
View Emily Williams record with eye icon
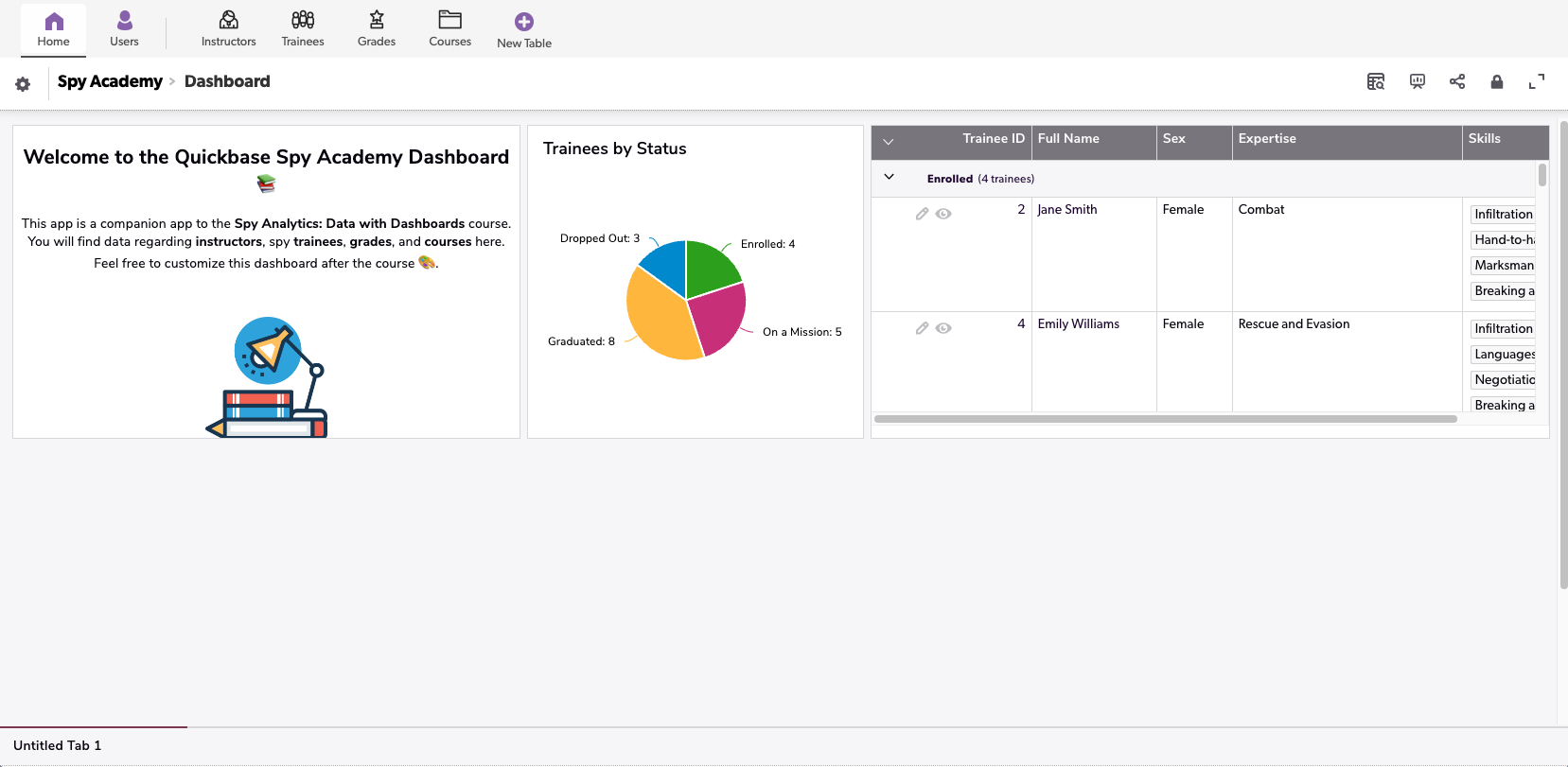(943, 328)
